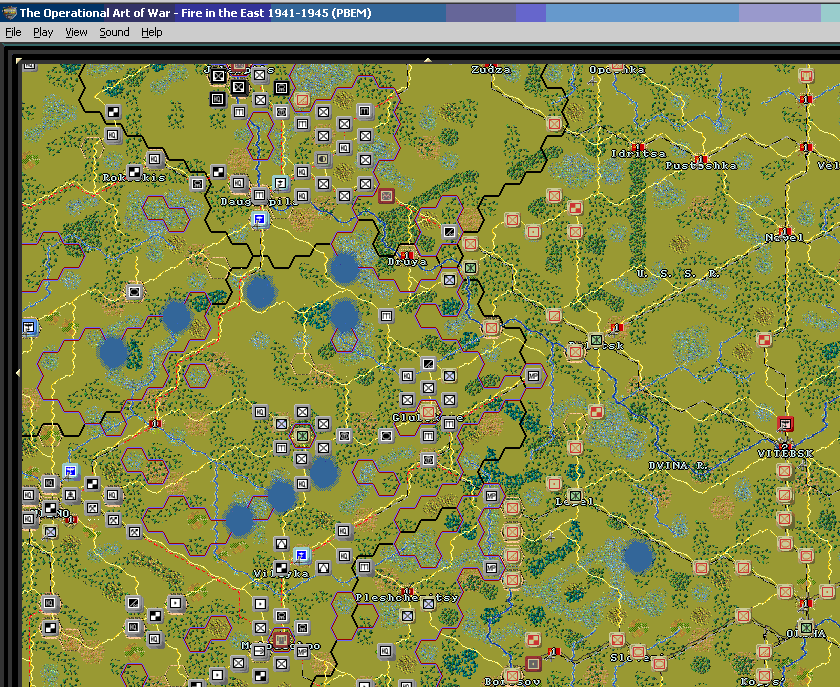Select the red checkered unit northwest of Vitebsk

point(764,339)
